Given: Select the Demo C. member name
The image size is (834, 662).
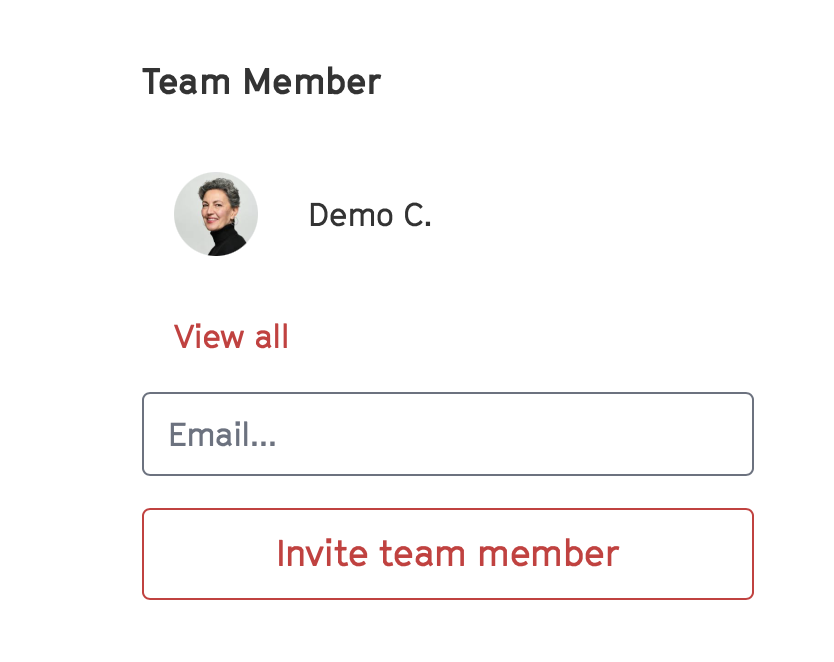Looking at the screenshot, I should 370,215.
